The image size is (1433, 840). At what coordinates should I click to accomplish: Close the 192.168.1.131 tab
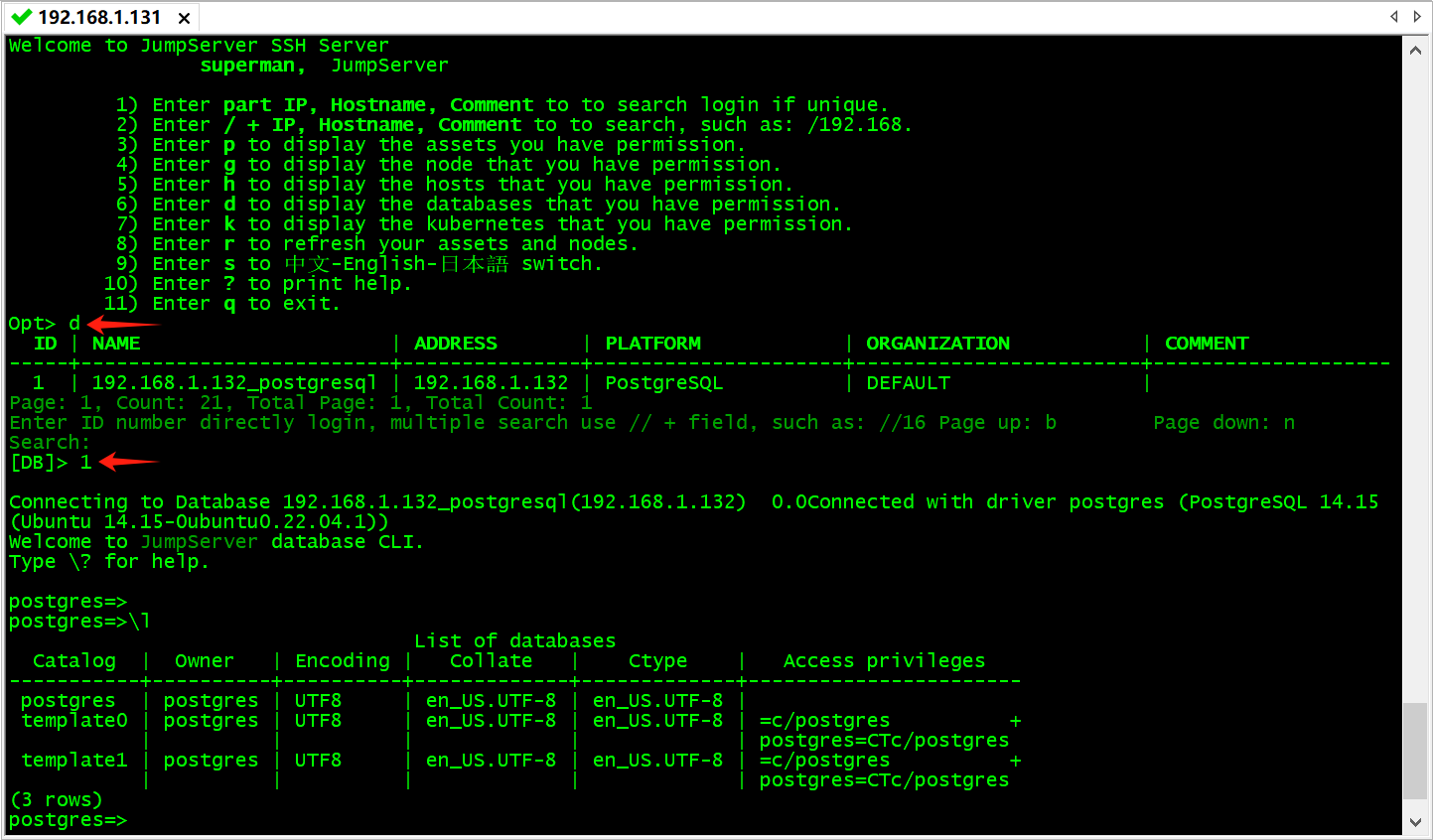(184, 18)
